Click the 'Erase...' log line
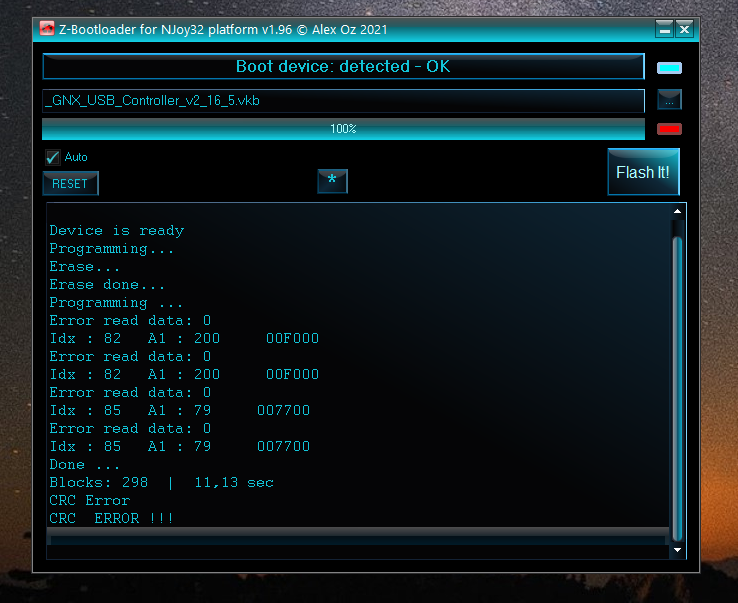The height and width of the screenshot is (603, 738). pos(85,267)
